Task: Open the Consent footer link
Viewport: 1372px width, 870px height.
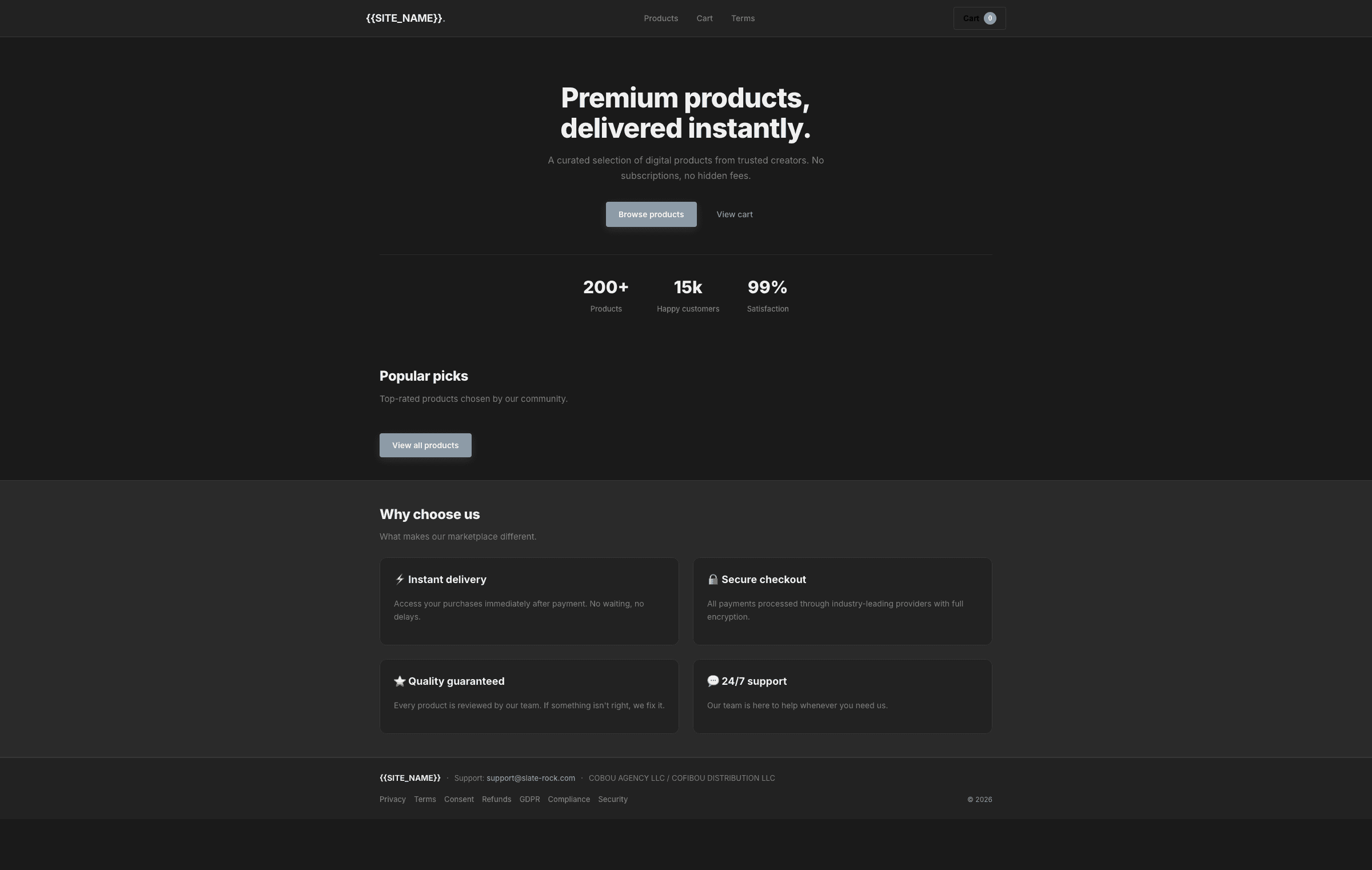Action: [459, 799]
